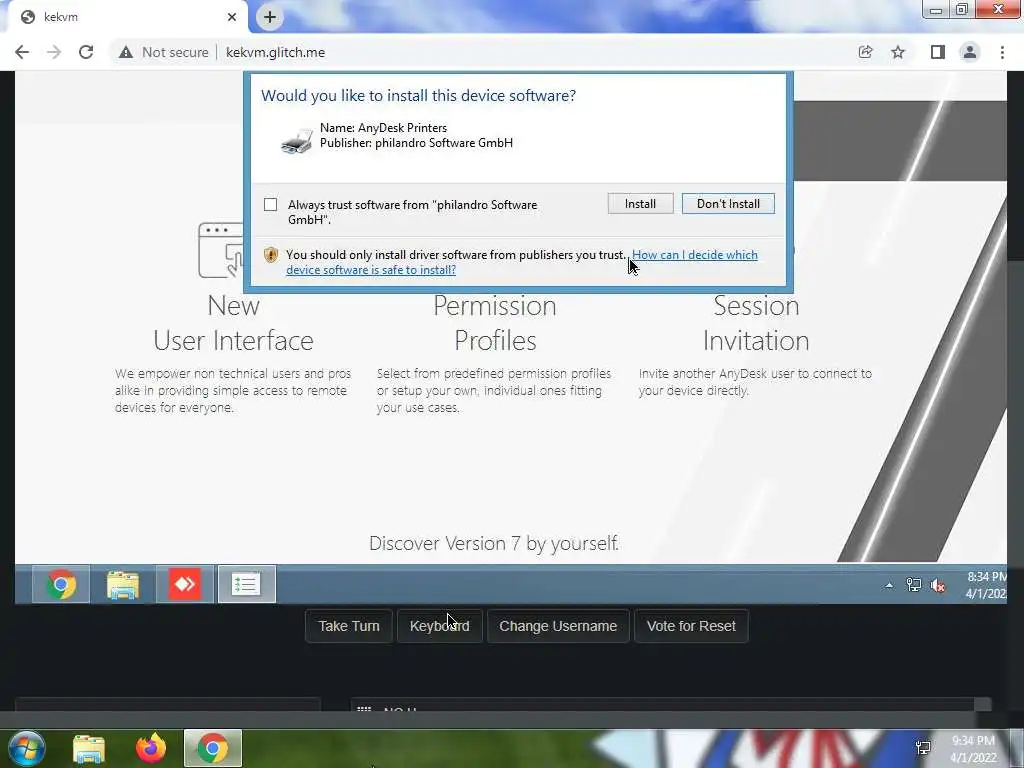
Task: Click the Don't Install button
Action: coord(728,204)
